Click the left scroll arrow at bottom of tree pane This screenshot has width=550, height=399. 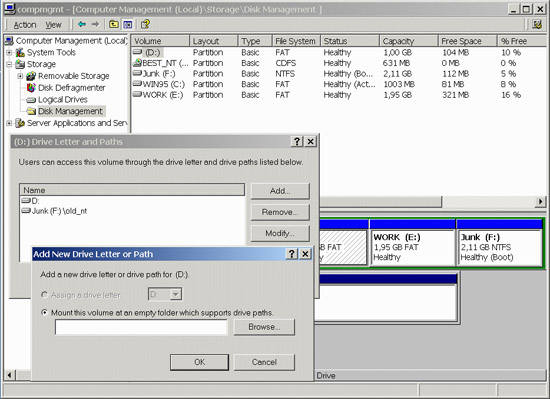point(9,375)
